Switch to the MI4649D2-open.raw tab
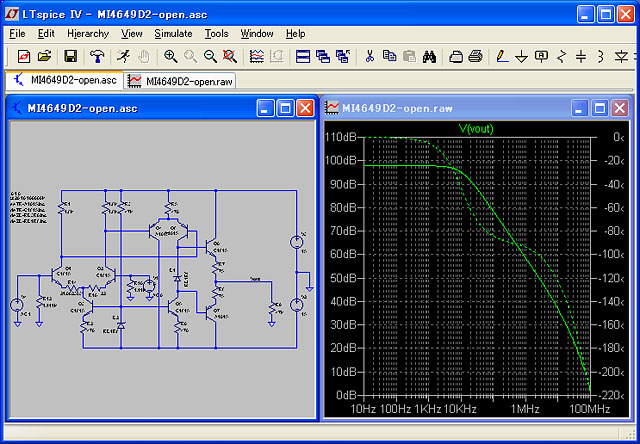Image resolution: width=640 pixels, height=444 pixels. (x=180, y=81)
